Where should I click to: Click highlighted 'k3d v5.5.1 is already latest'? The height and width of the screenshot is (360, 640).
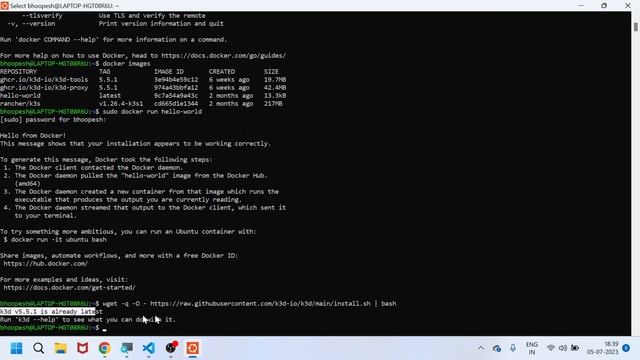[51, 312]
